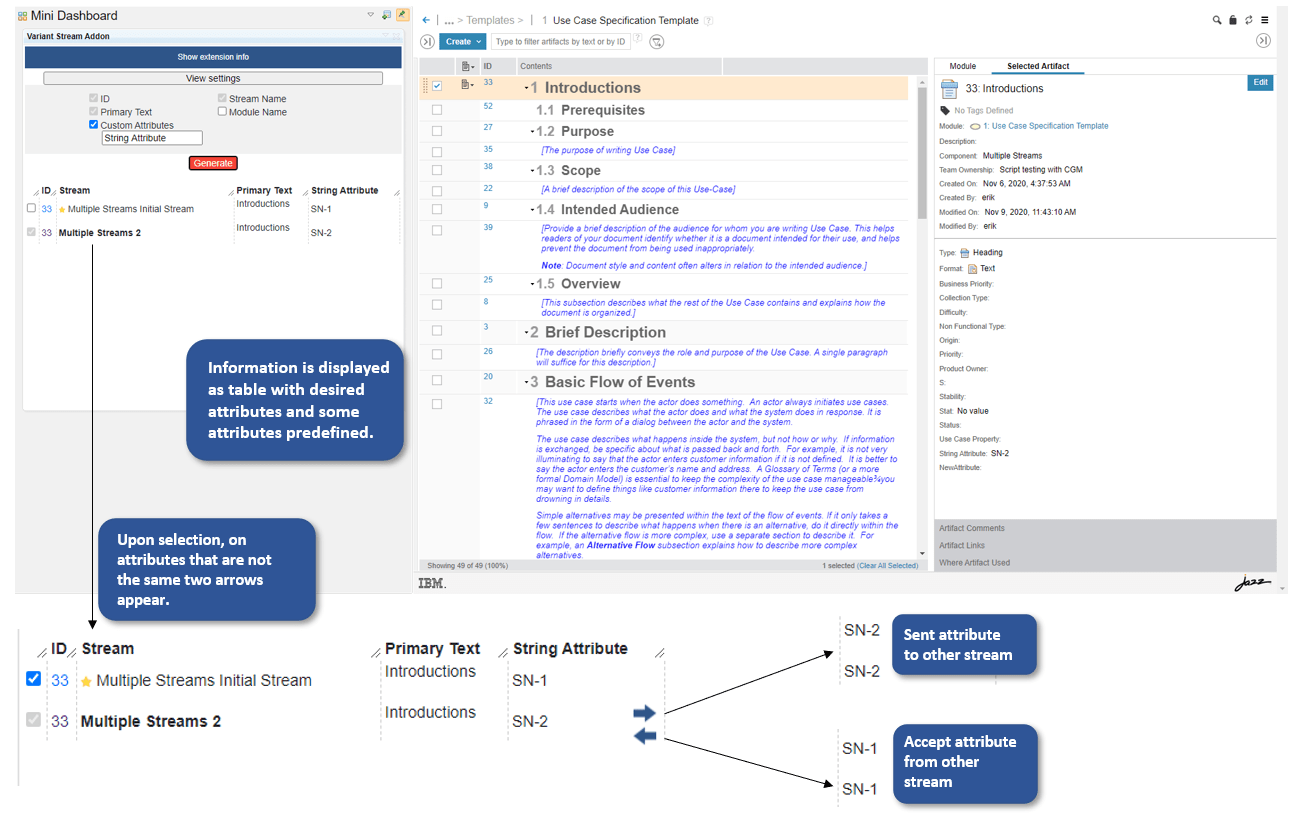Click the tag icon next to No Tags Defined
The width and height of the screenshot is (1298, 813).
(945, 111)
